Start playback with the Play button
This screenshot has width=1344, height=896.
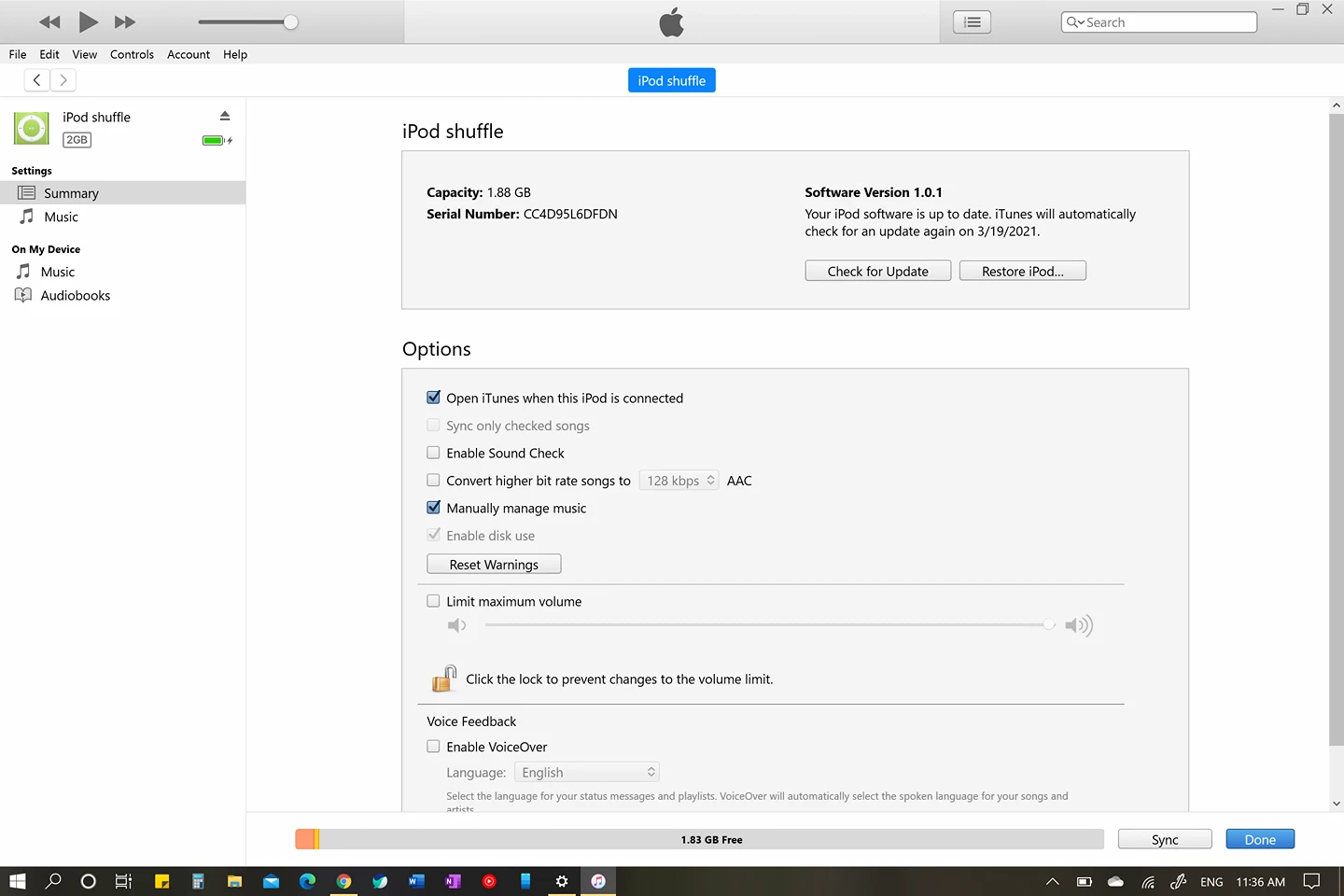[x=89, y=22]
